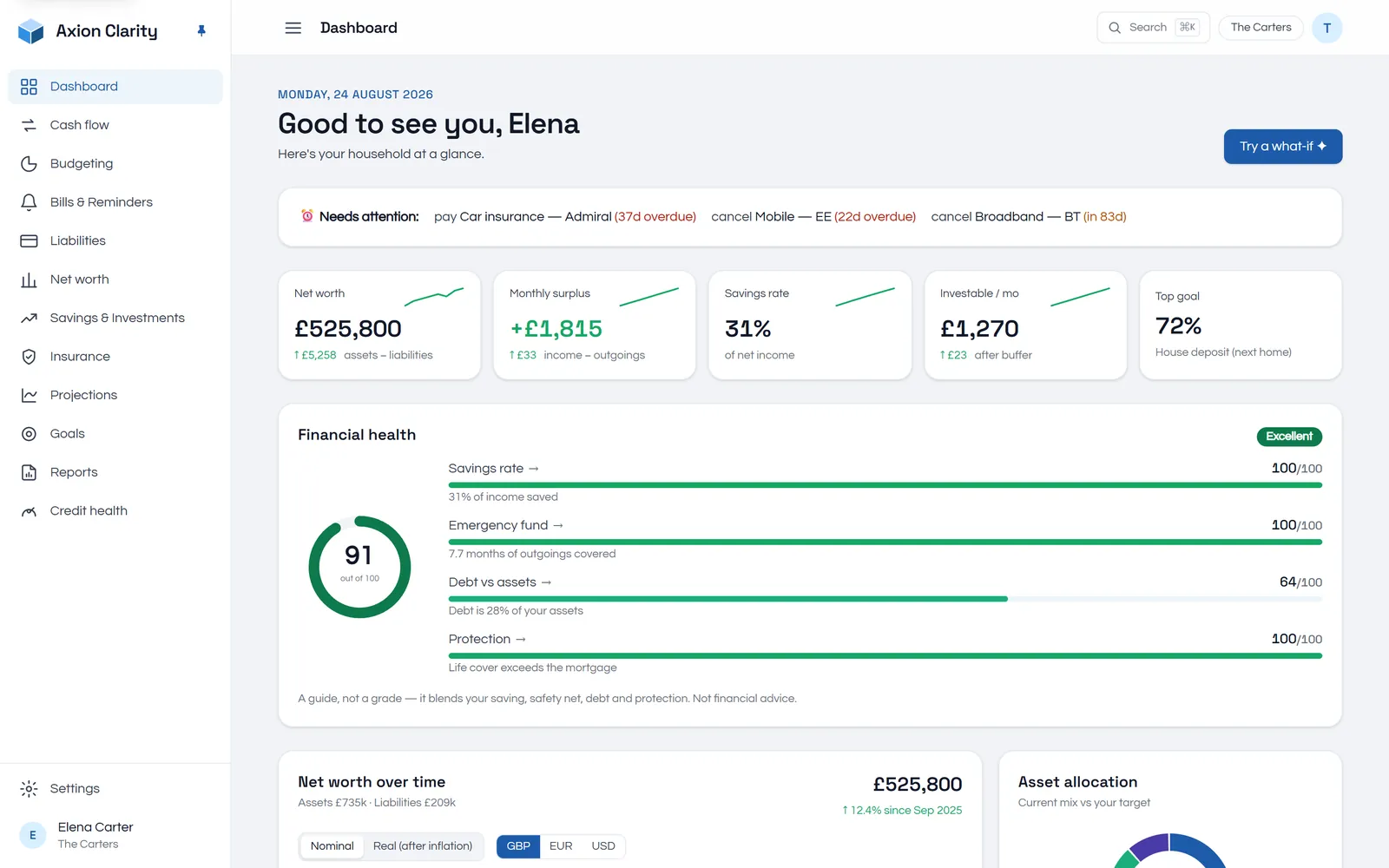Click the Excellent health badge

[1289, 437]
